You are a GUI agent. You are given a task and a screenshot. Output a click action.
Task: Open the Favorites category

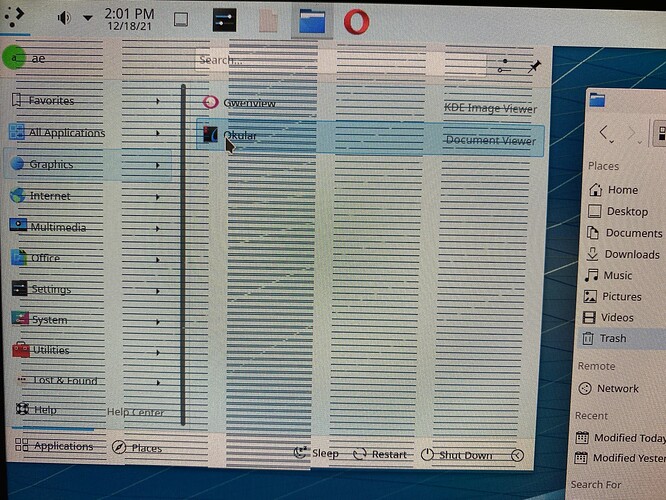click(x=87, y=101)
